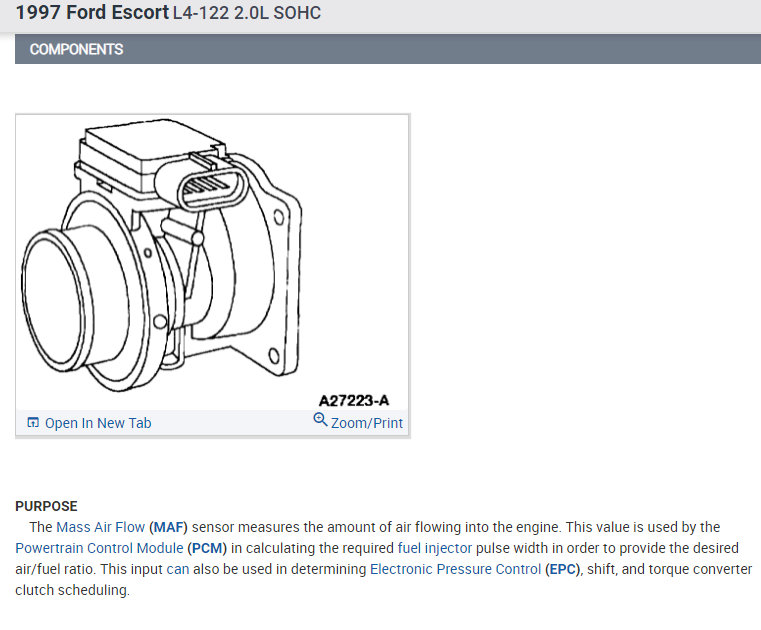Open the MAF diagram in new tab
Image resolution: width=761 pixels, height=630 pixels.
98,423
